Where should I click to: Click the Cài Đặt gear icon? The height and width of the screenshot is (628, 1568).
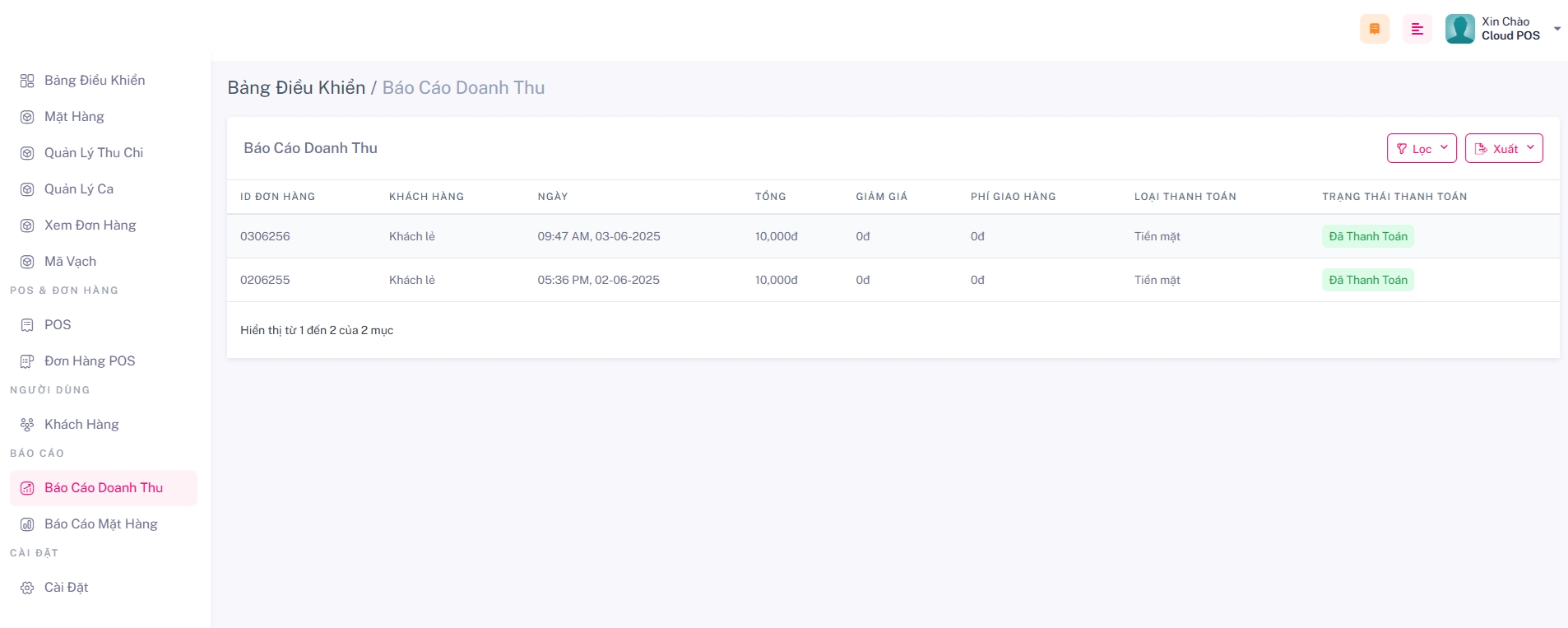click(27, 588)
